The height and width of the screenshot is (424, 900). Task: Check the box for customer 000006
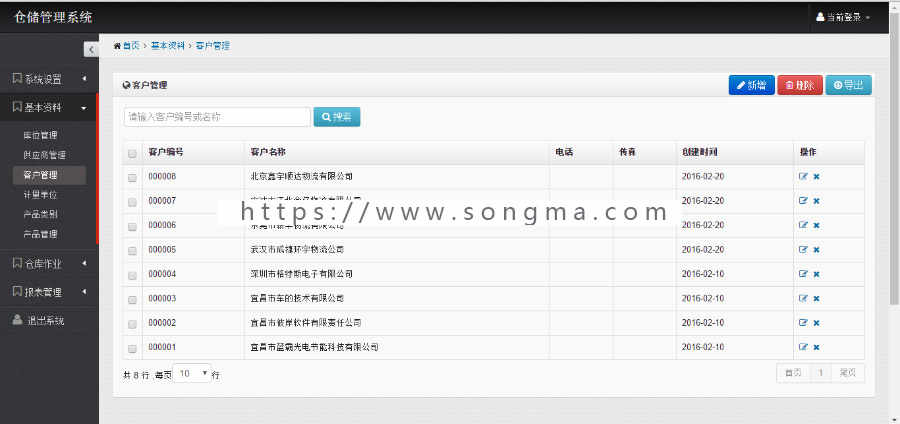(132, 227)
